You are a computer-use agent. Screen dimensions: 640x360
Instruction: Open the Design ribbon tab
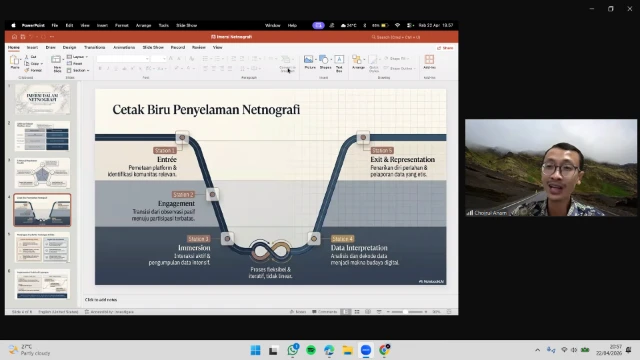pyautogui.click(x=69, y=48)
